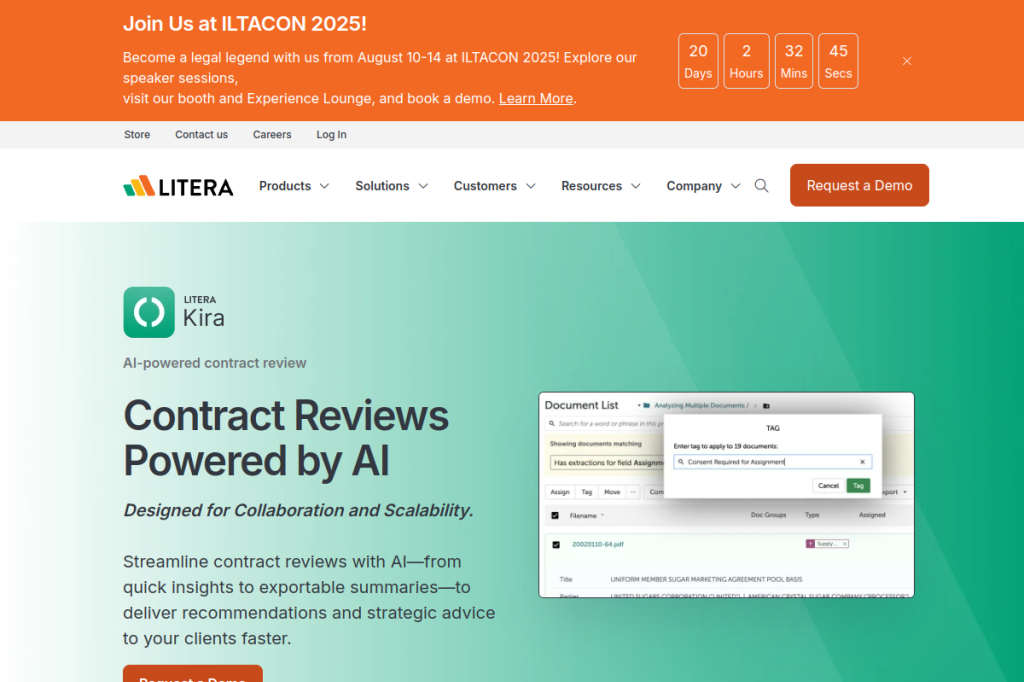Image resolution: width=1024 pixels, height=682 pixels.
Task: Click the Document List screenshot thumbnail
Action: [x=726, y=495]
